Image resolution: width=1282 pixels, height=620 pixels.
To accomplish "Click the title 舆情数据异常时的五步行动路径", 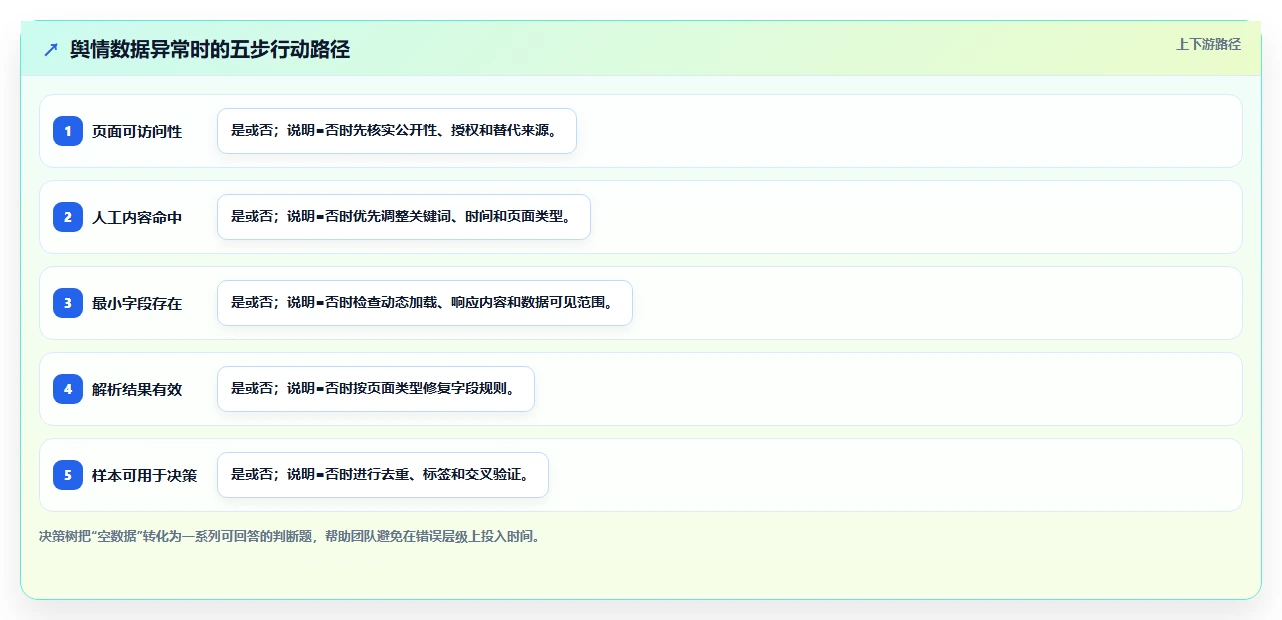I will [210, 49].
